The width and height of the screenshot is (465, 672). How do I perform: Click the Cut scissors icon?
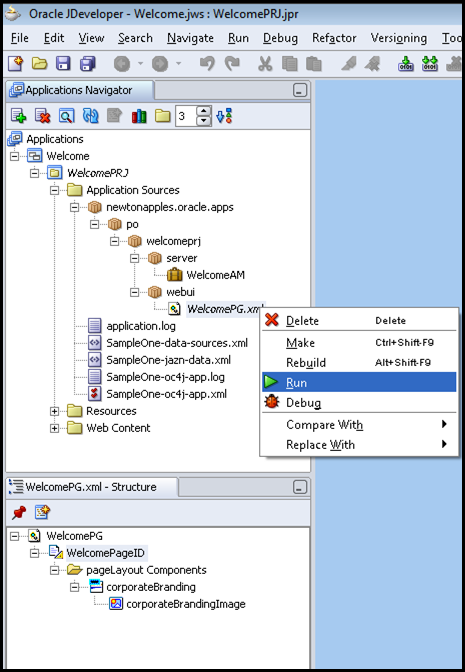coord(265,64)
